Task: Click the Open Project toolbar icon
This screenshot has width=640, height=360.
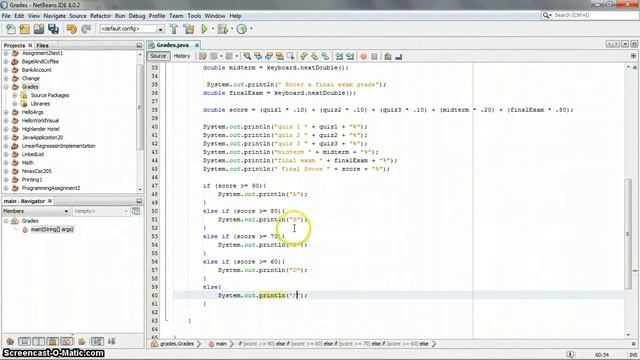Action: coord(39,29)
